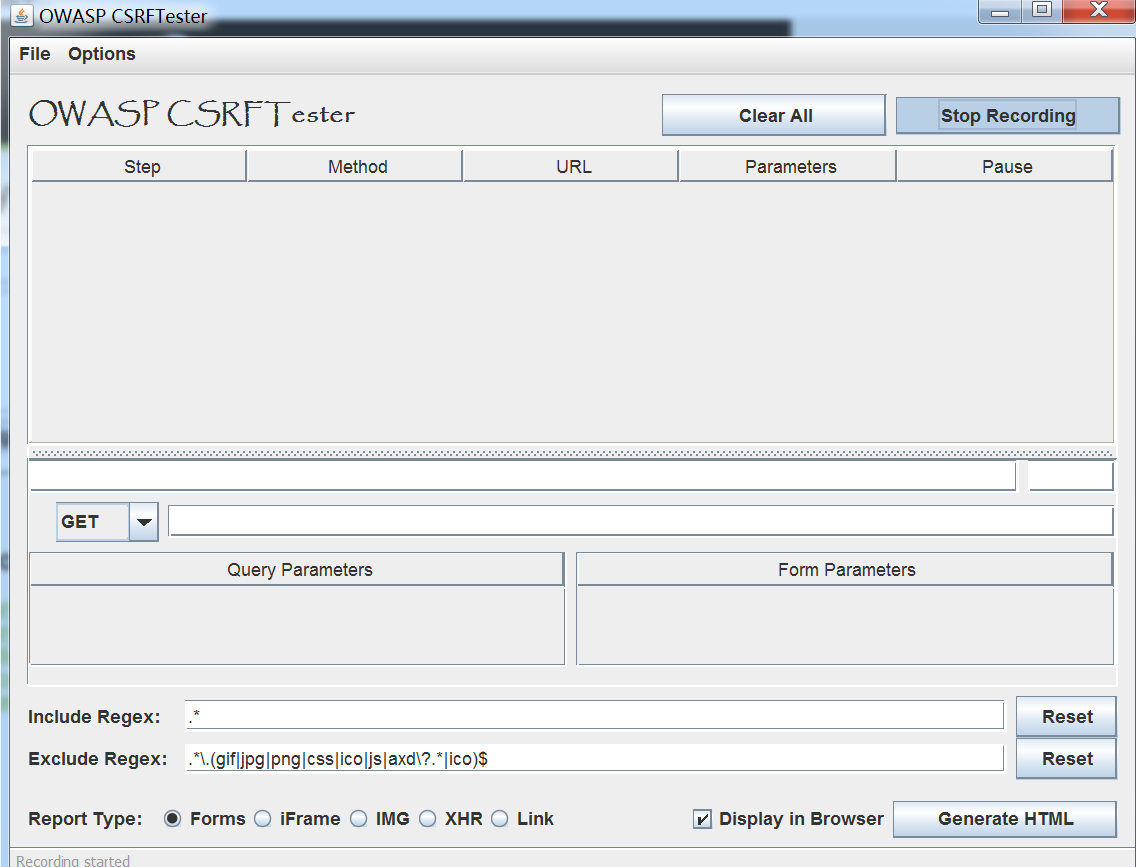This screenshot has height=867, width=1136.
Task: Click the Form Parameters header
Action: click(x=845, y=569)
